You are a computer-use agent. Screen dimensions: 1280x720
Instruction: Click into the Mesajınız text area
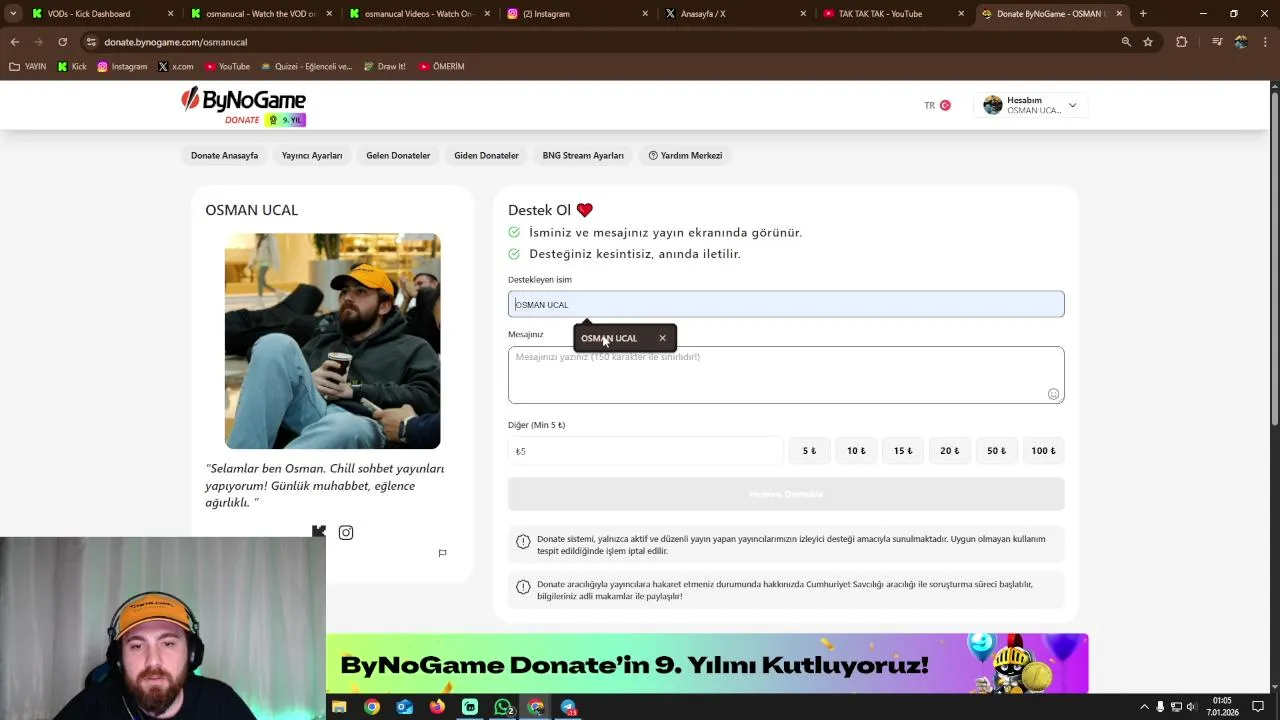point(786,375)
